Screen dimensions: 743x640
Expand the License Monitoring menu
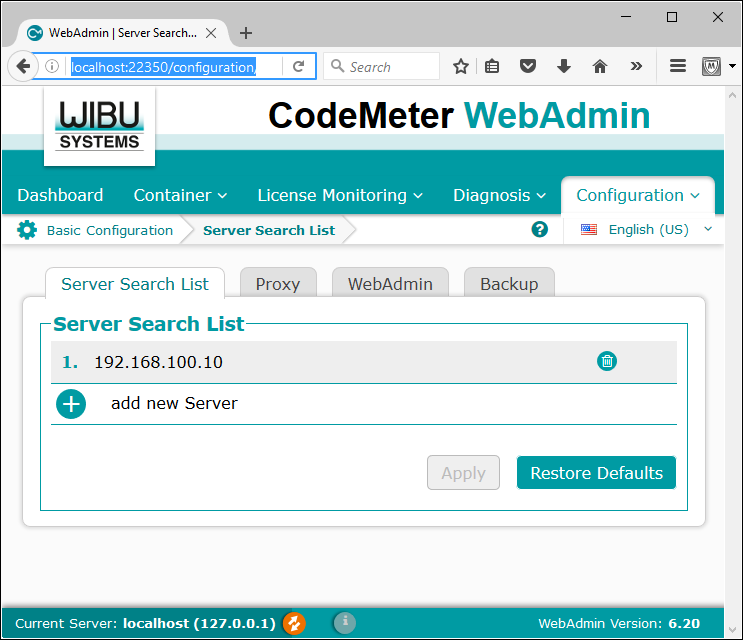pyautogui.click(x=340, y=195)
